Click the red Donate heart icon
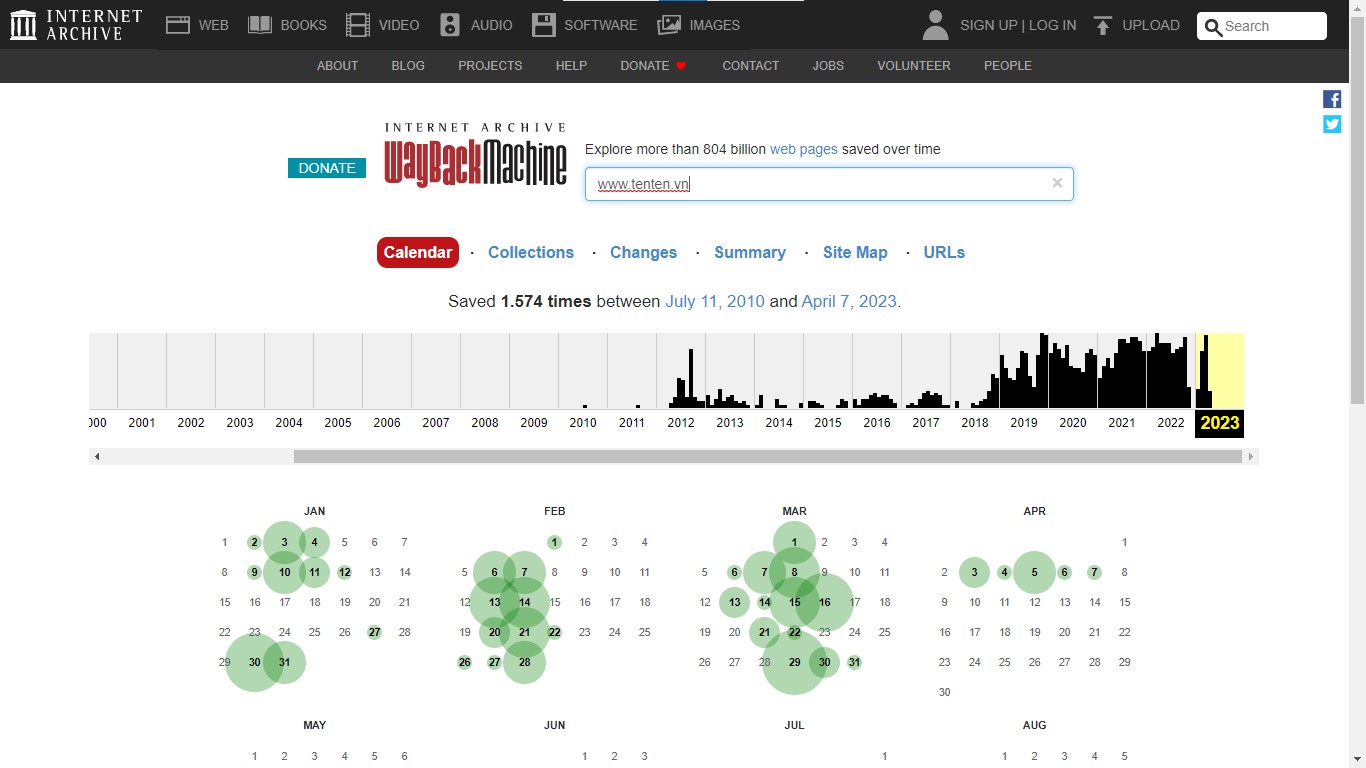This screenshot has width=1366, height=768. (x=681, y=66)
